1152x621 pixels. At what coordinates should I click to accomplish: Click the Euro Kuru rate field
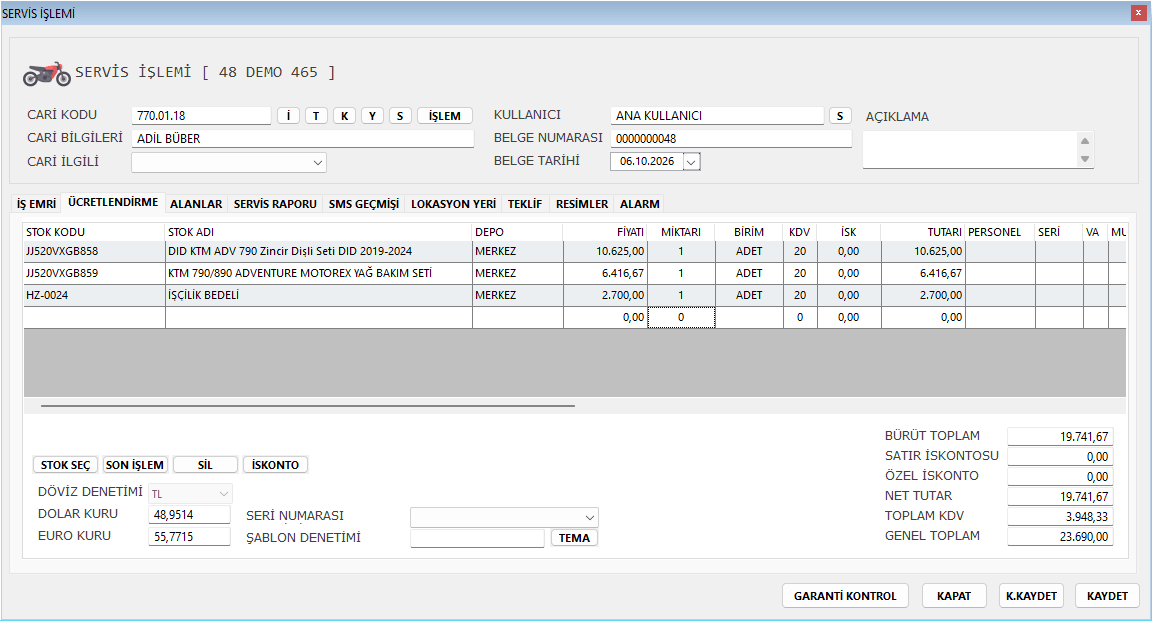coord(190,537)
